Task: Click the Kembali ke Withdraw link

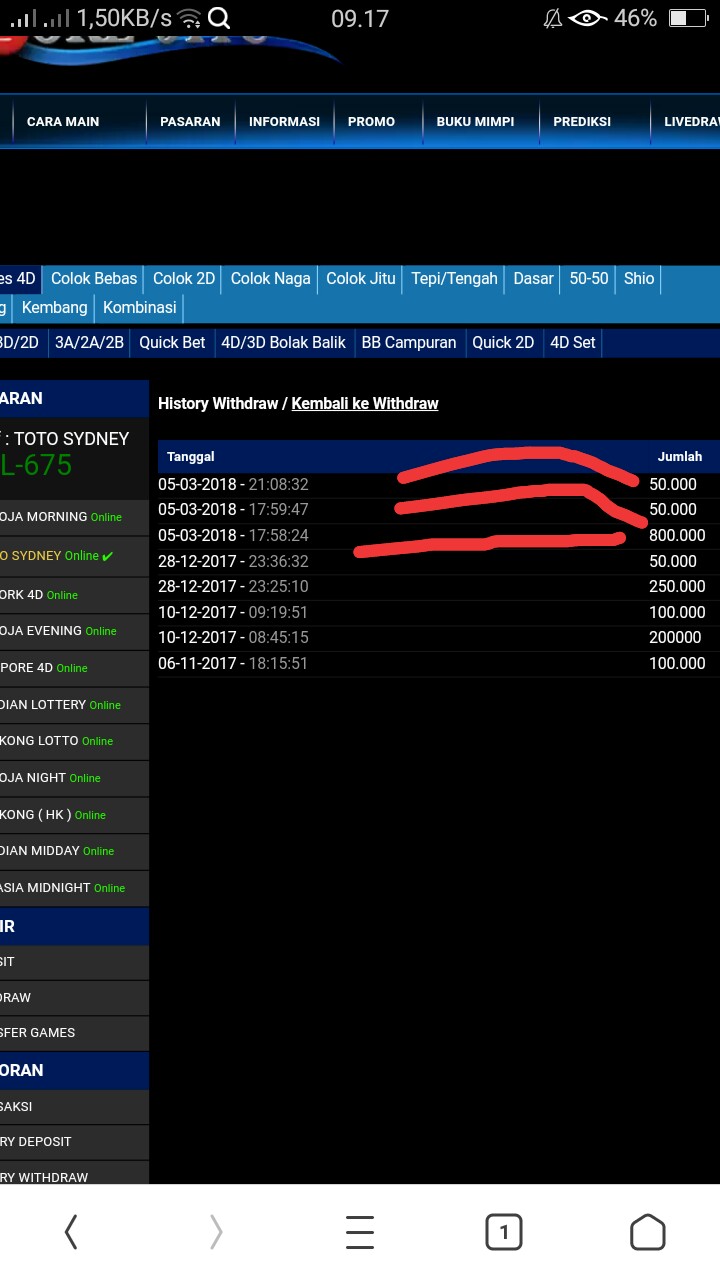Action: click(365, 404)
